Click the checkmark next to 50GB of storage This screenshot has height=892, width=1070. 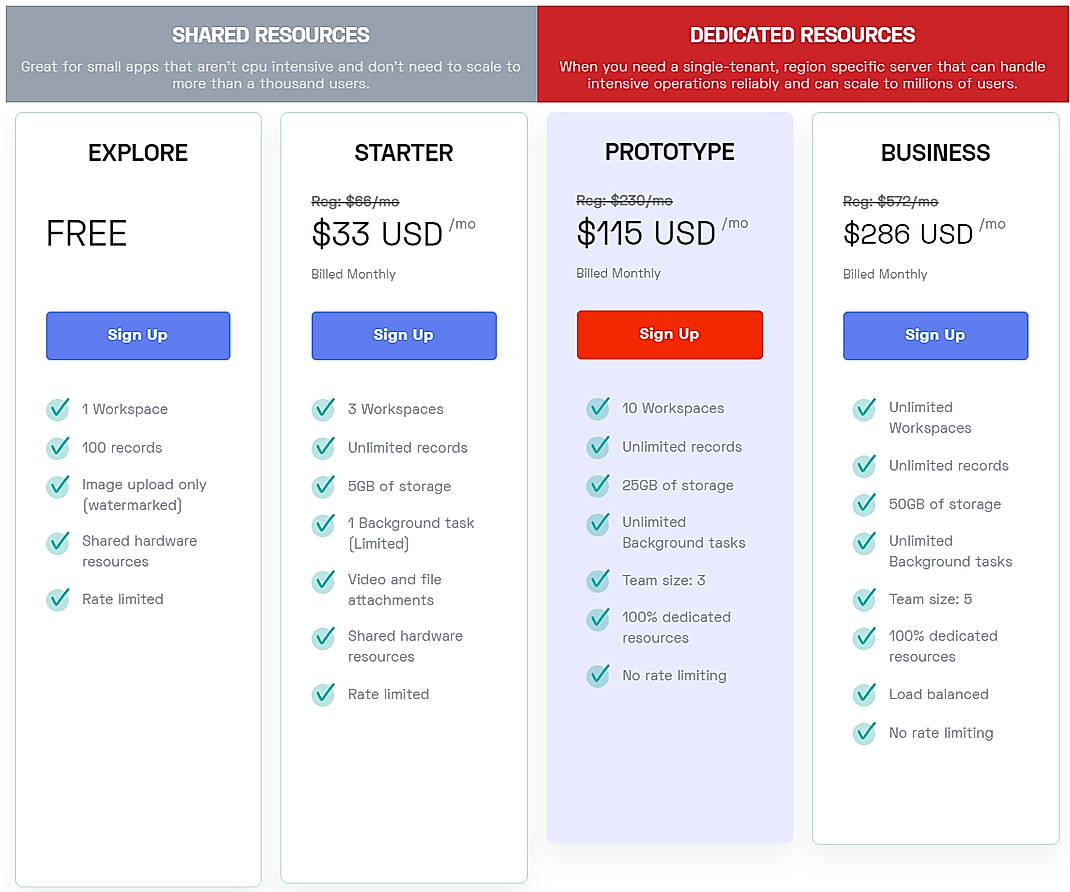[864, 504]
